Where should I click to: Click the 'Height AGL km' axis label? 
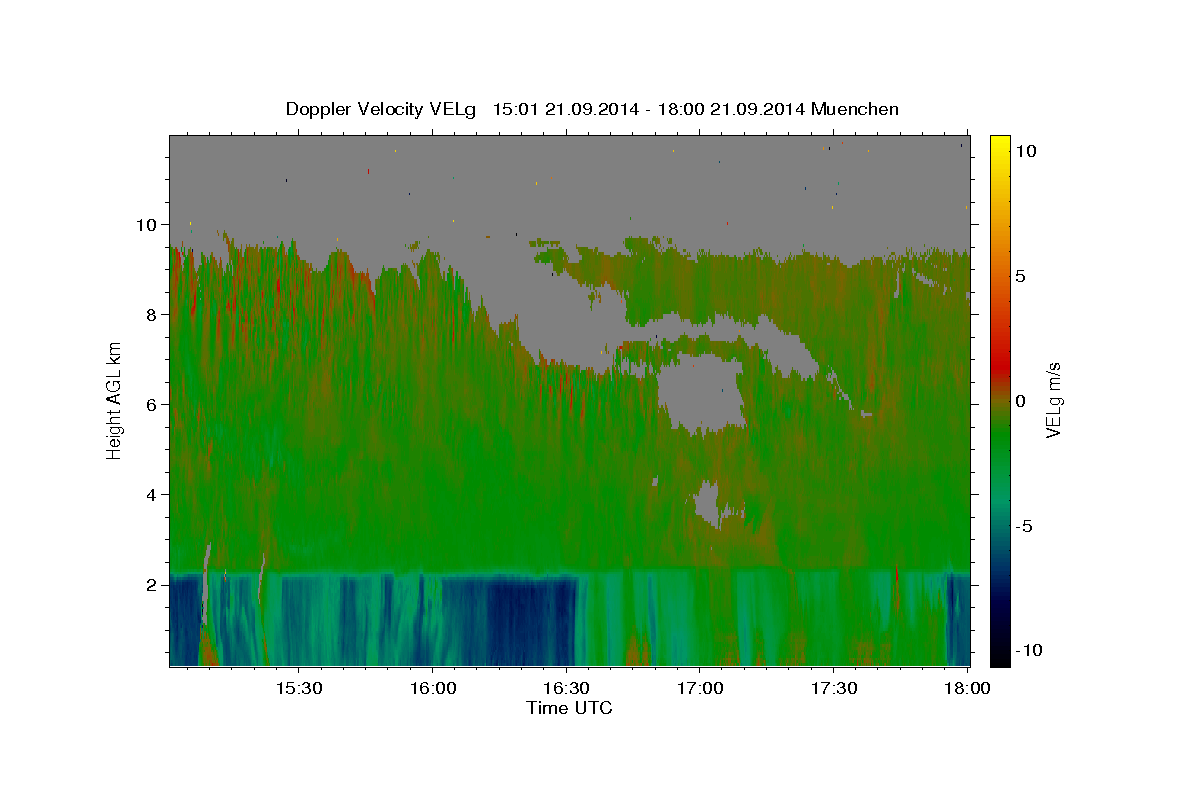[x=115, y=400]
